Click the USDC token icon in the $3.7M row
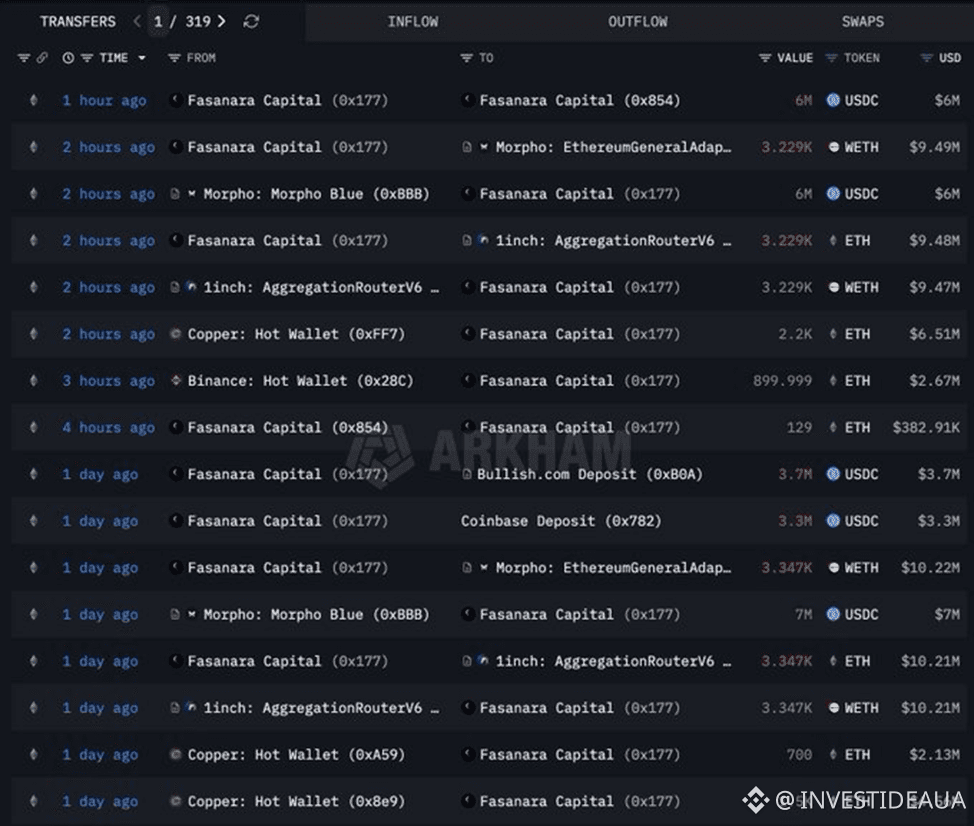This screenshot has height=826, width=974. pyautogui.click(x=833, y=474)
